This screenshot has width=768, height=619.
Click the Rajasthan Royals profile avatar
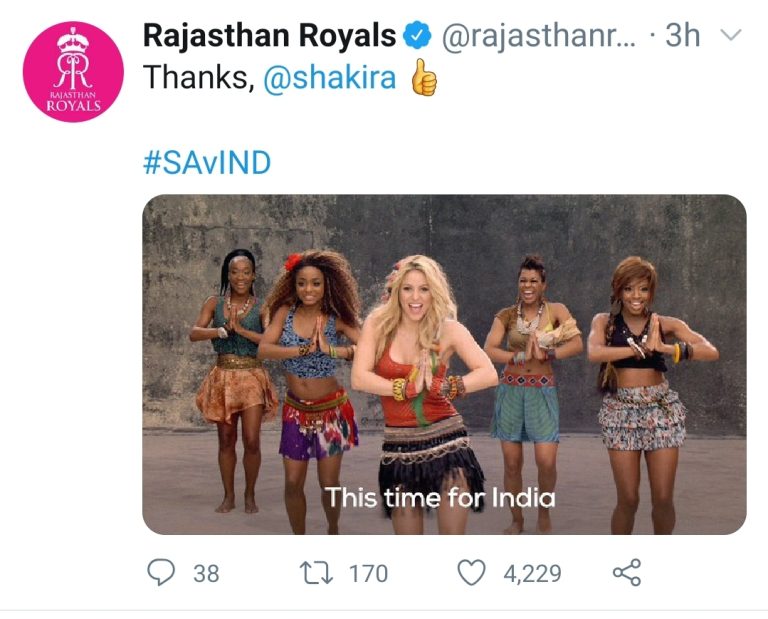pos(73,71)
